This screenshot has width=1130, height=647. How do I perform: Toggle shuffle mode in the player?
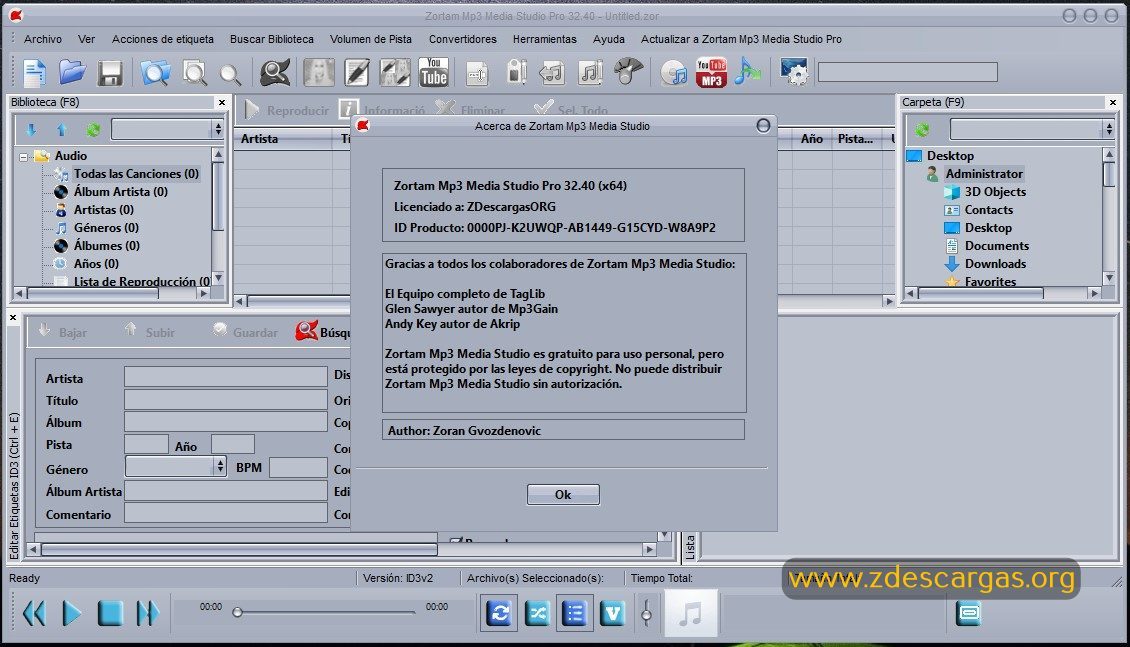click(537, 613)
